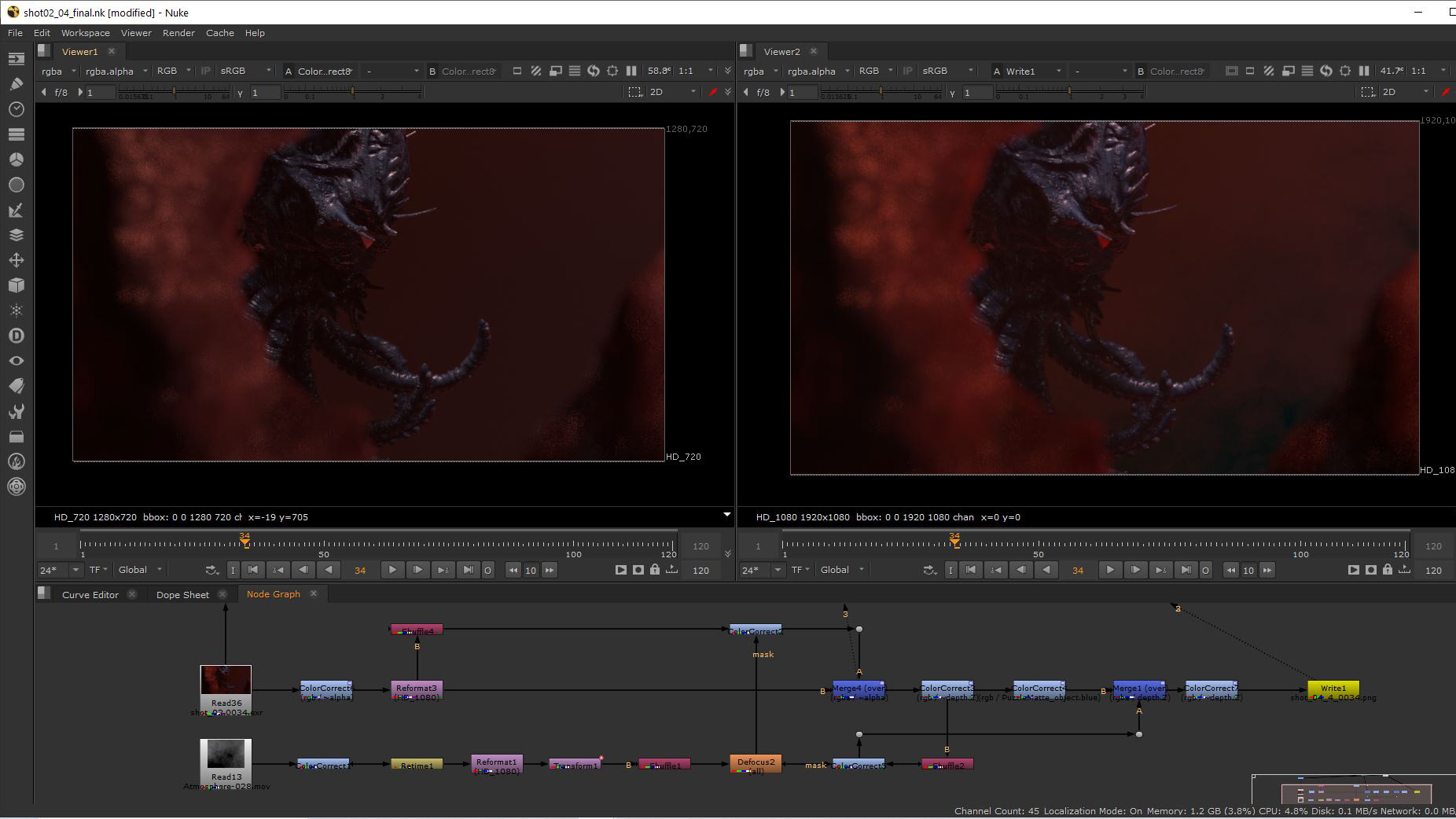This screenshot has height=819, width=1456.
Task: Adjust Viewer1 gamma slider
Action: tap(353, 93)
